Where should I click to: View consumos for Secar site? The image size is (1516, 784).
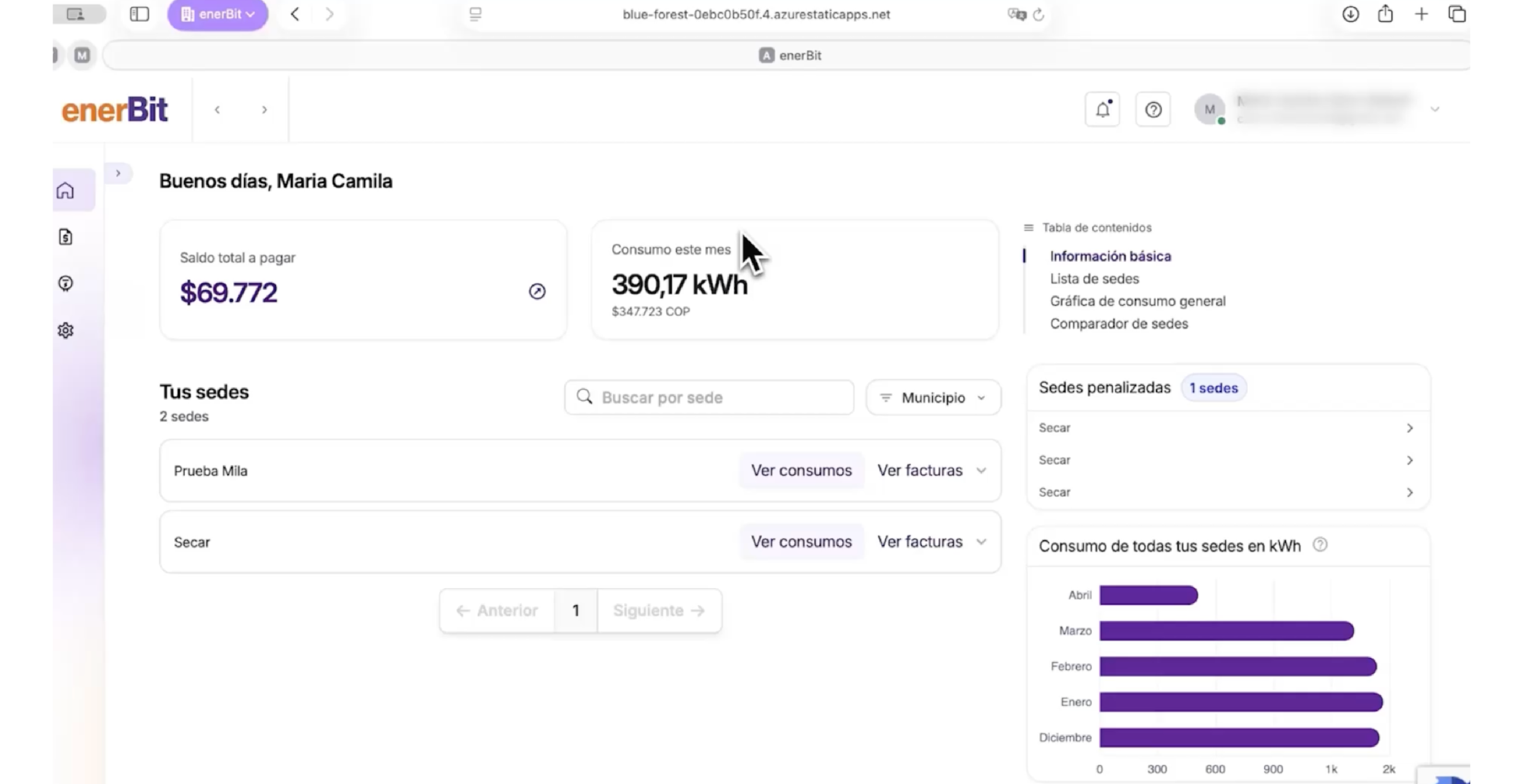tap(802, 542)
